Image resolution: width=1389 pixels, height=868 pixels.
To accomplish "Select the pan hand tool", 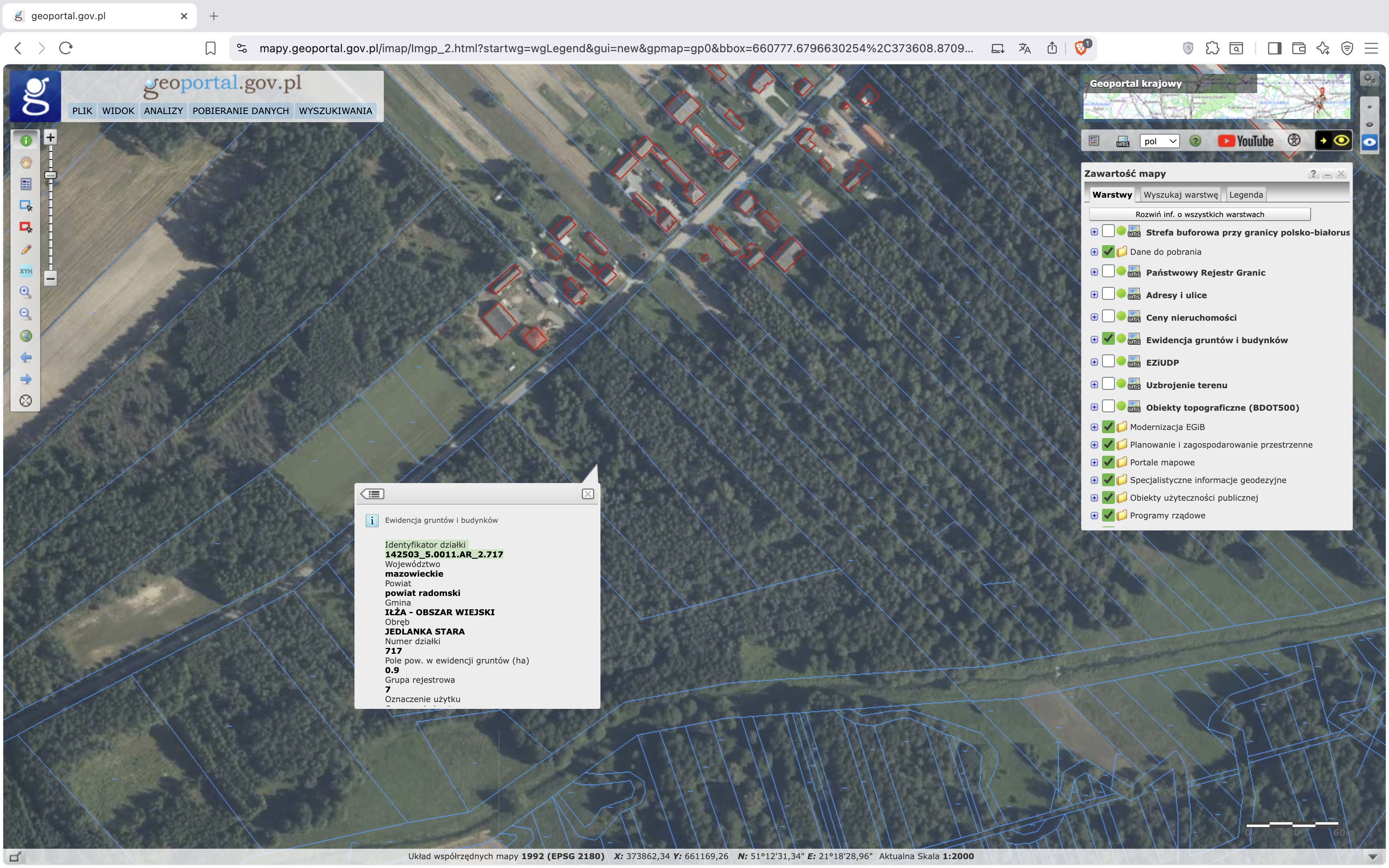I will [x=26, y=162].
